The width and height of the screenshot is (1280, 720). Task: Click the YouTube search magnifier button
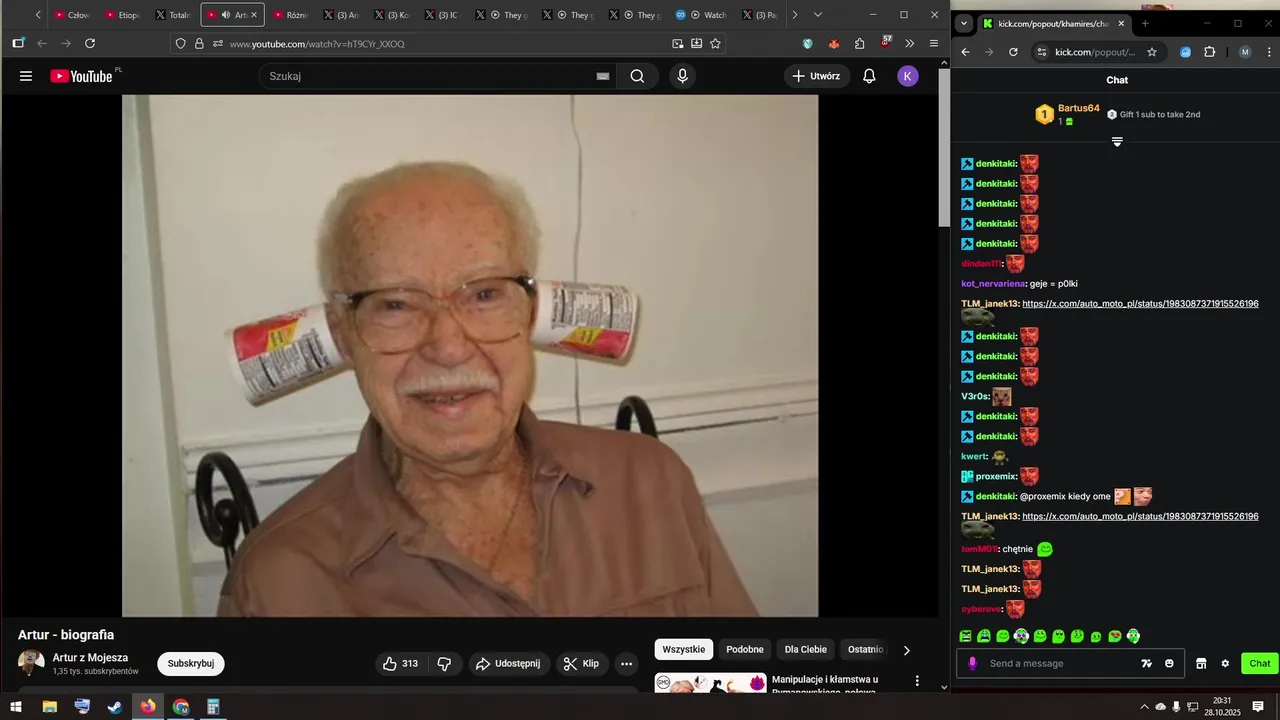point(637,76)
